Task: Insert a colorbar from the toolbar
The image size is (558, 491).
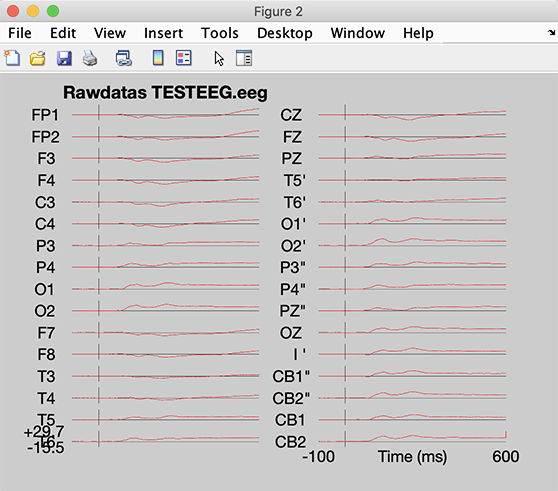Action: (x=158, y=58)
